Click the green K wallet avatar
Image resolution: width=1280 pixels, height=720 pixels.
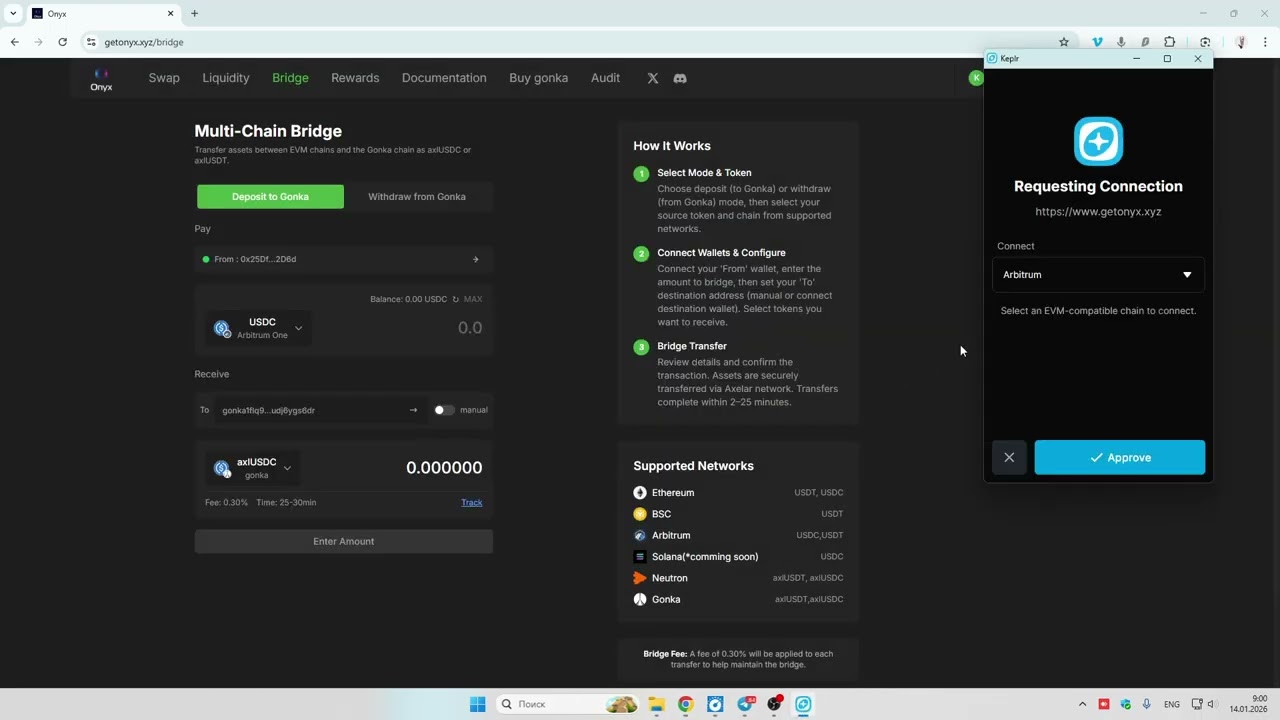coord(976,78)
